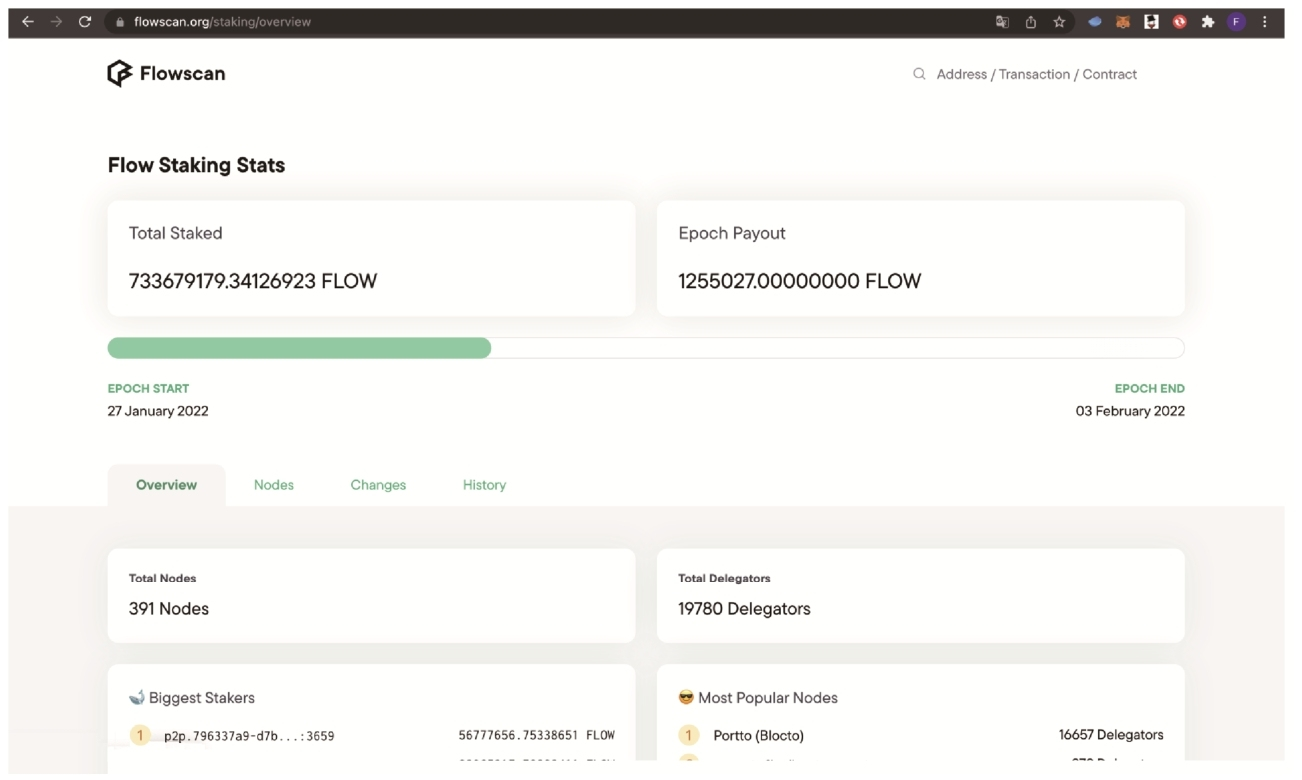Open the MetaMask fox extension

click(x=1123, y=22)
